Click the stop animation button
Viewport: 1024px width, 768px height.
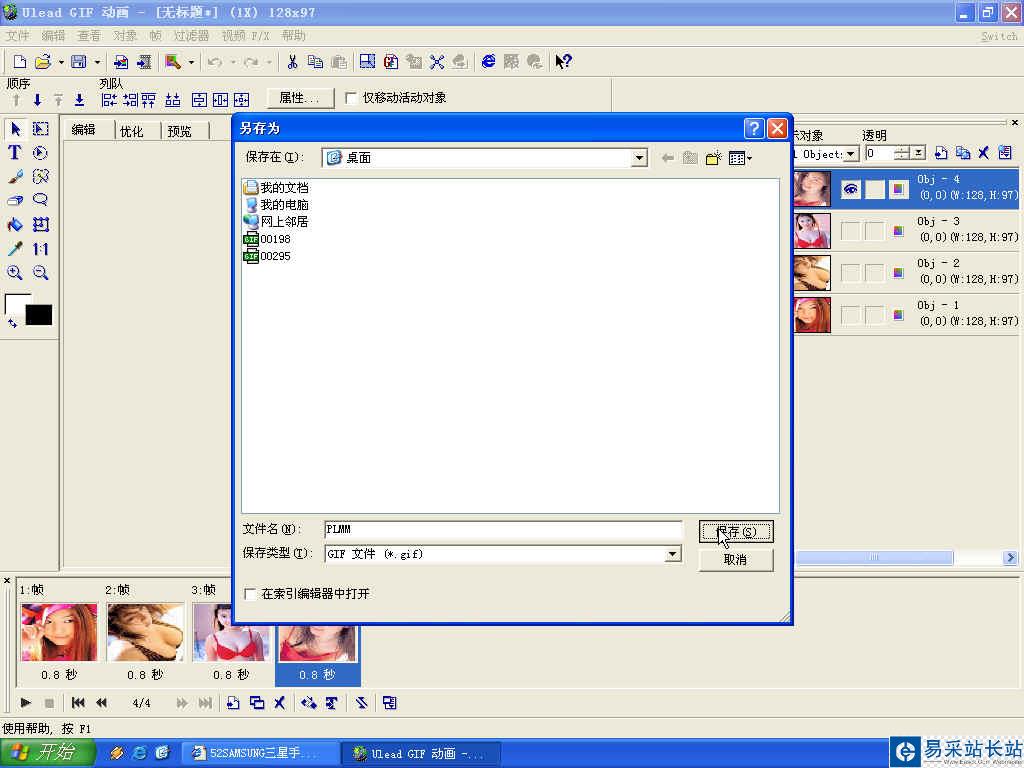(x=49, y=703)
